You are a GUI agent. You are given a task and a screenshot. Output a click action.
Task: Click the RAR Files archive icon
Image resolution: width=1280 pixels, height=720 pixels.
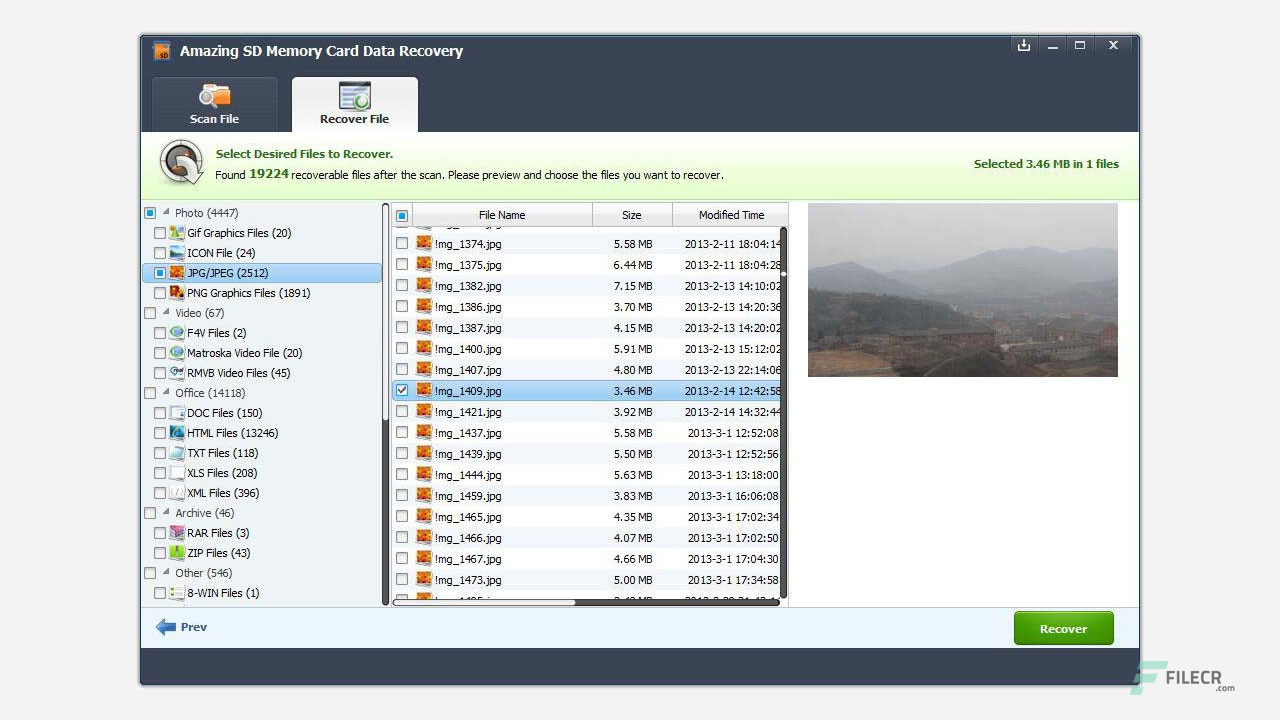tap(177, 533)
